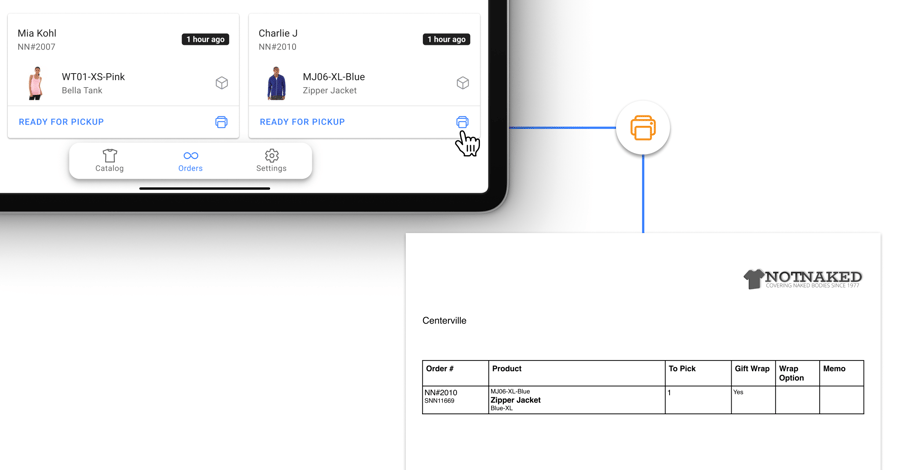Click package box icon for MJ06-XL-Blue
Image resolution: width=900 pixels, height=470 pixels.
point(463,83)
